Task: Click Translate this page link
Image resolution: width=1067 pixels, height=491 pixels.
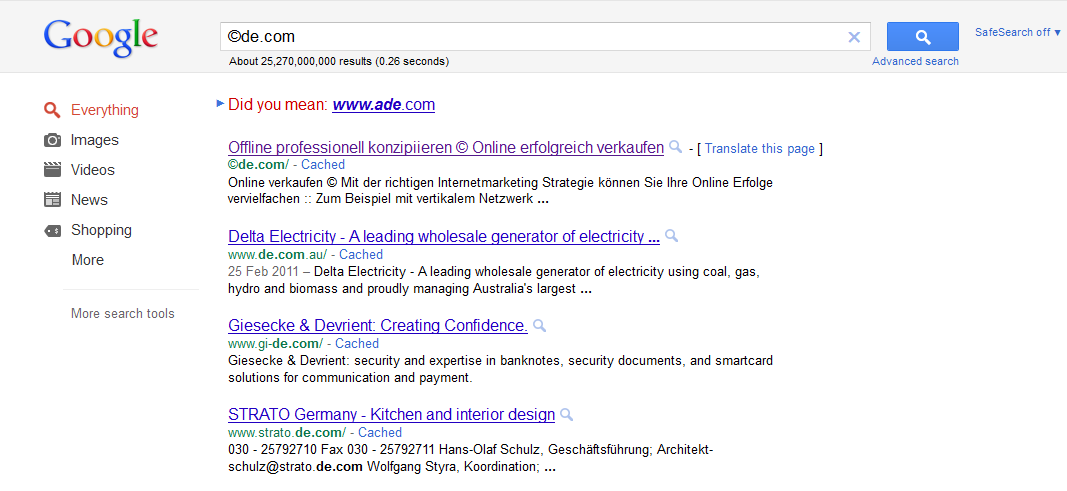Action: click(759, 149)
